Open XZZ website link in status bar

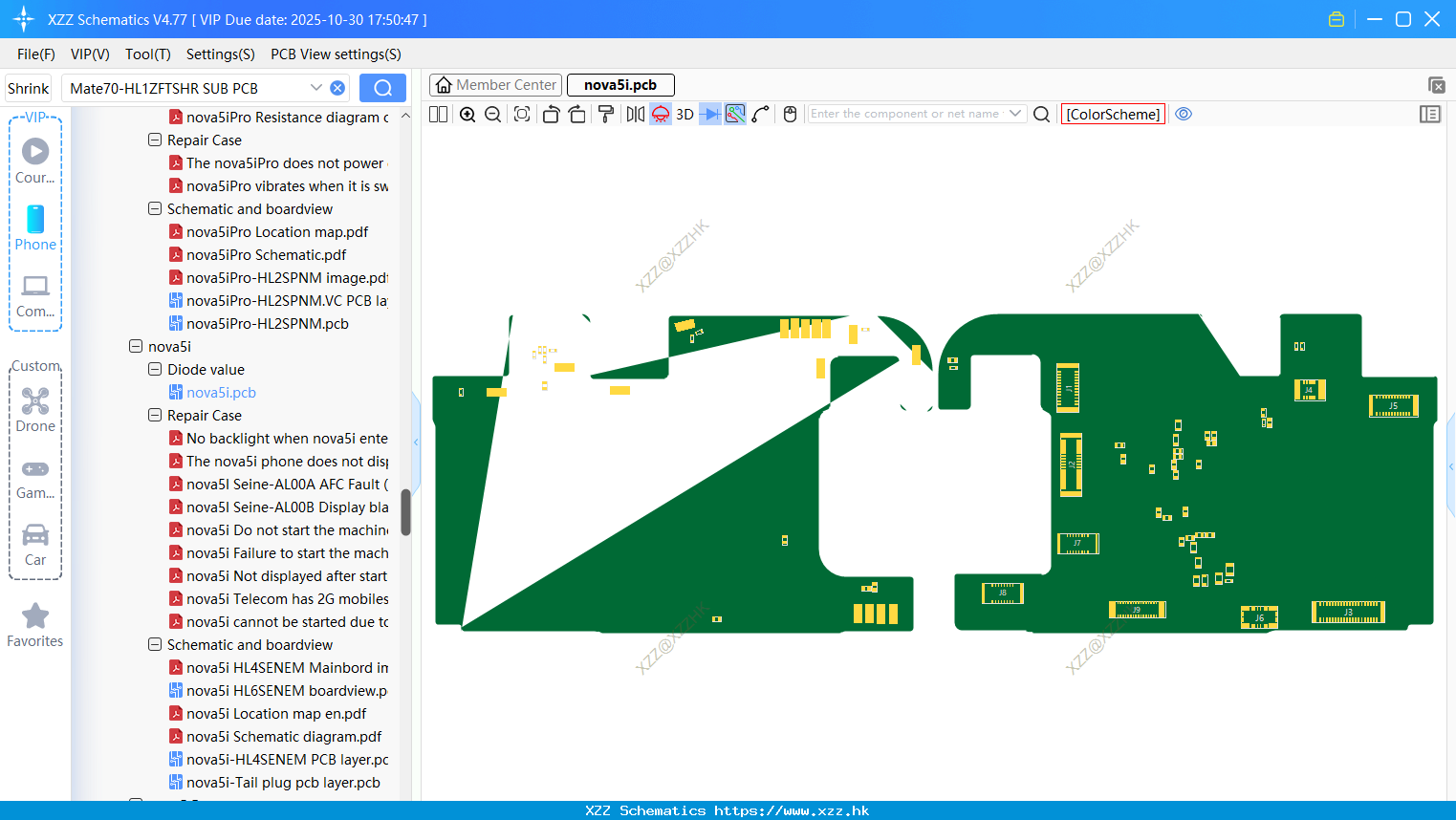792,810
